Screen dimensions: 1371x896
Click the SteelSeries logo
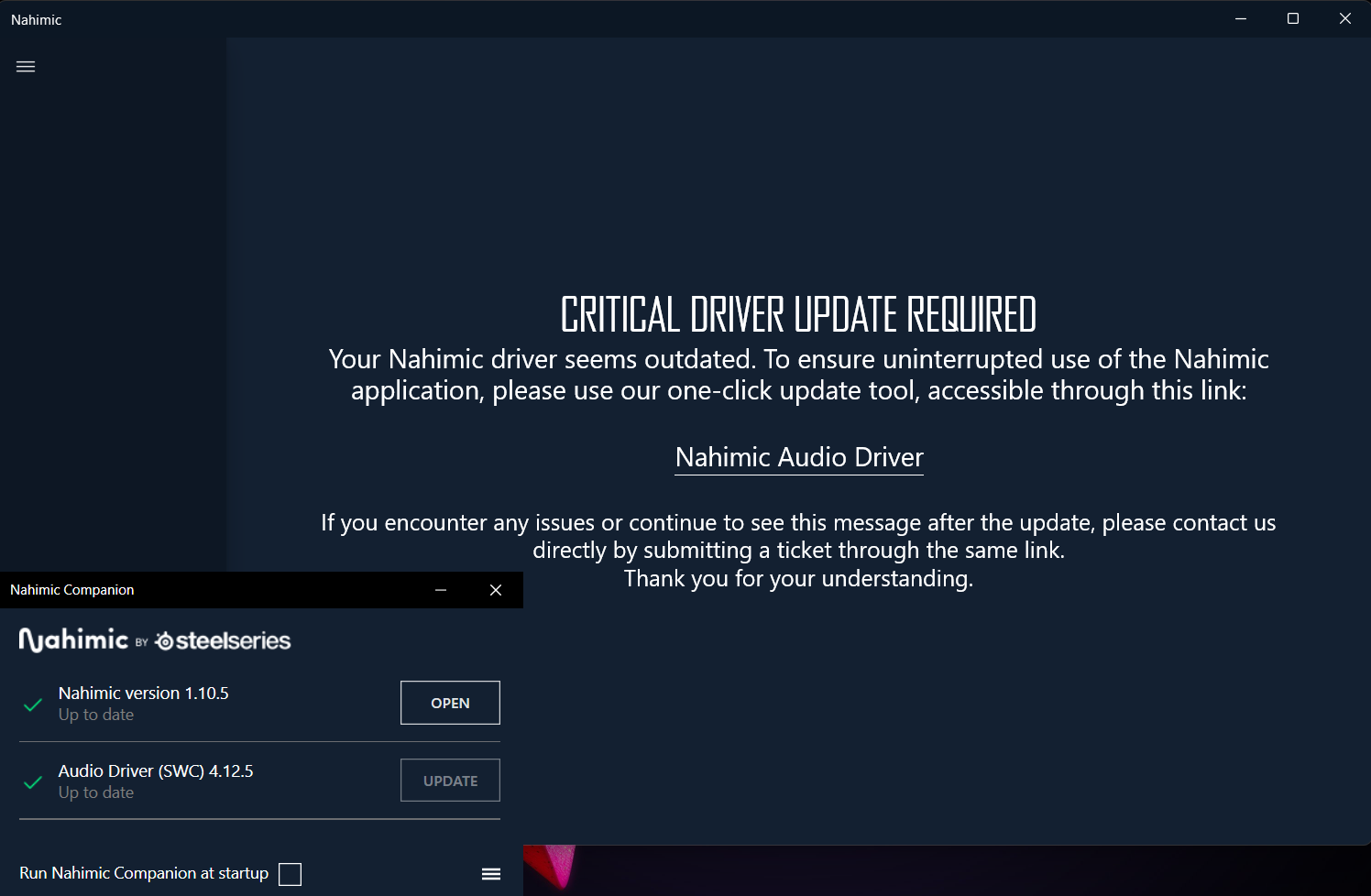[223, 641]
